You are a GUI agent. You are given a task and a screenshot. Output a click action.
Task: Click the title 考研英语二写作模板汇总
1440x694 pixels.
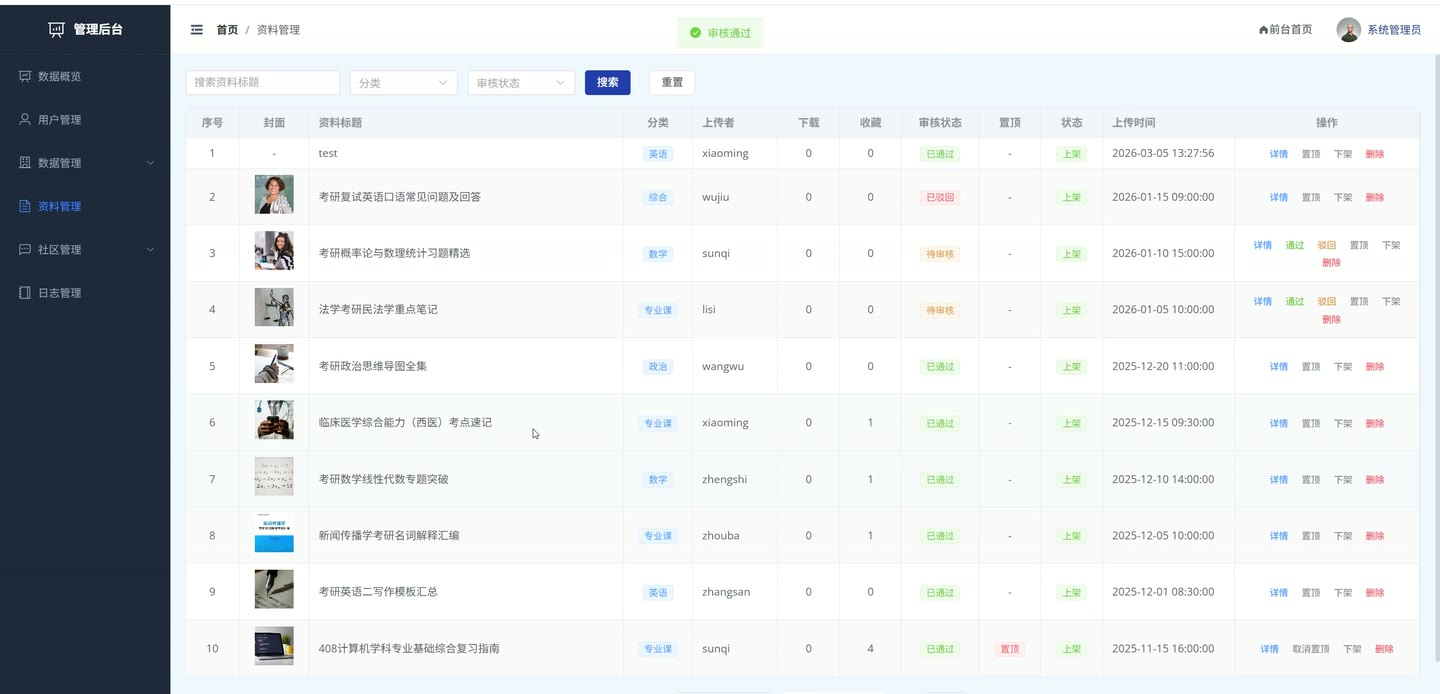point(378,592)
